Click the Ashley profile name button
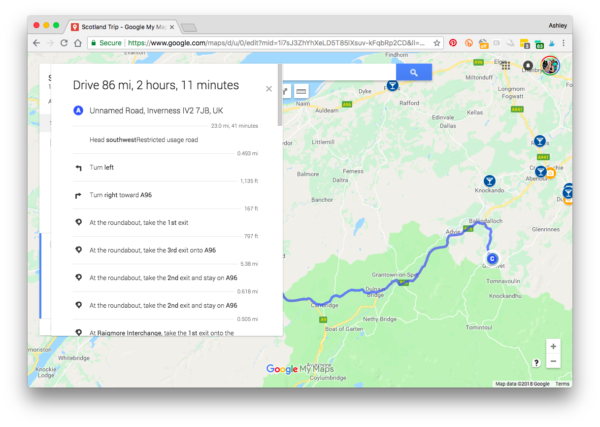The image size is (600, 427). coord(557,26)
